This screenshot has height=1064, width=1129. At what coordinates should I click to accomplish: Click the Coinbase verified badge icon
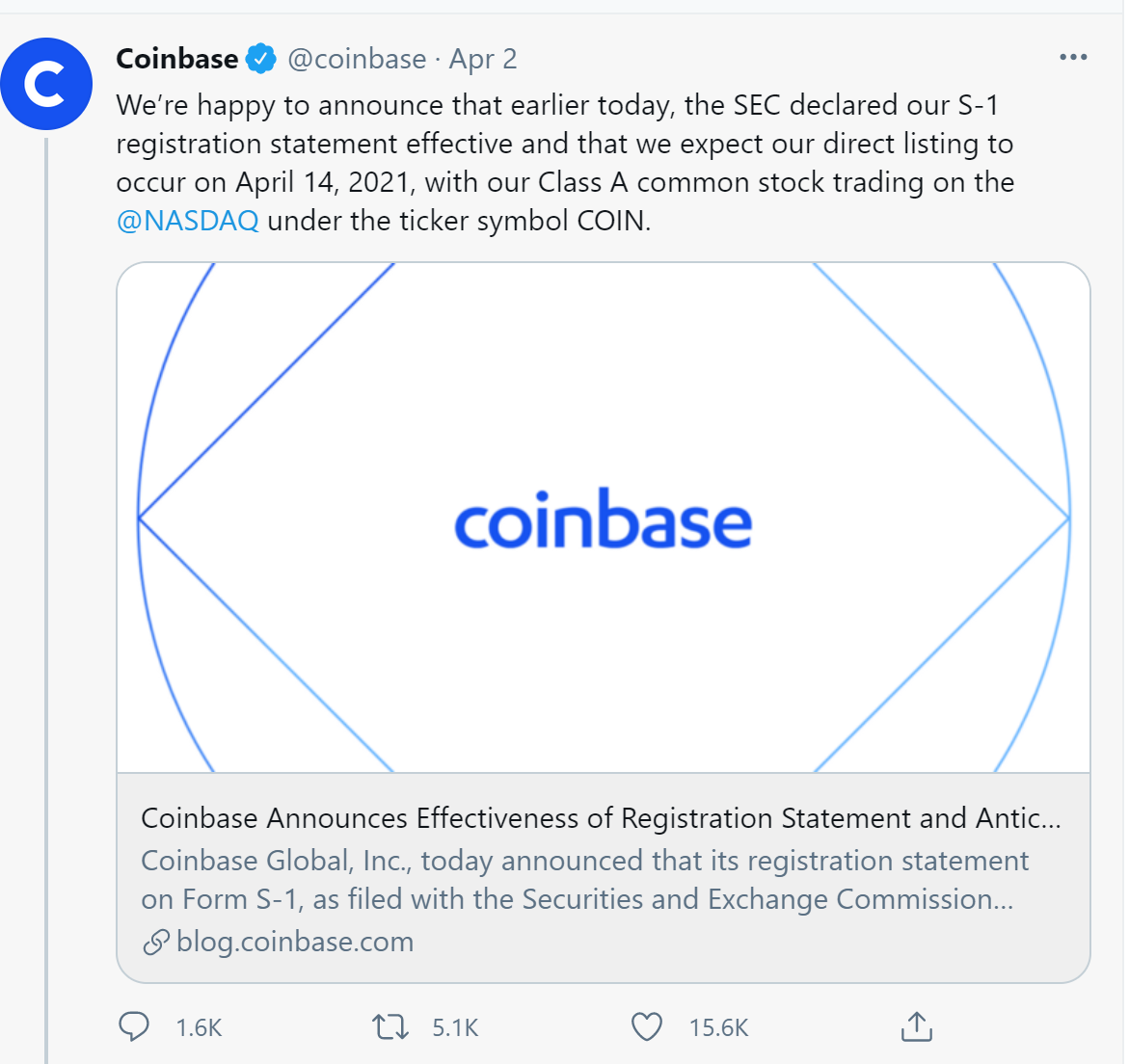click(260, 58)
